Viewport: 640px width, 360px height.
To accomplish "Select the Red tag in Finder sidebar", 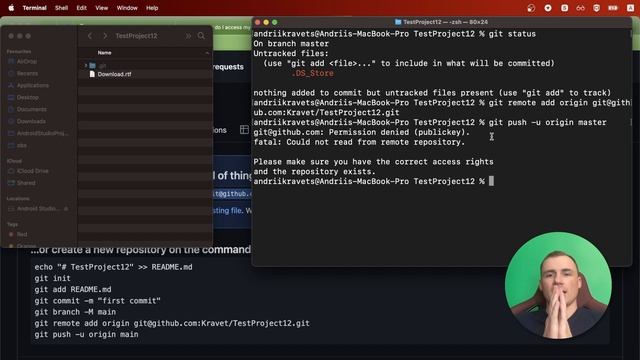I will click(22, 234).
